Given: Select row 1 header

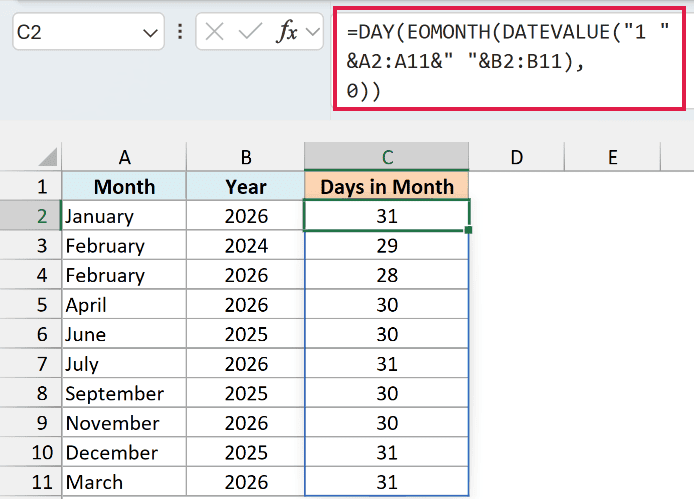Looking at the screenshot, I should [x=31, y=186].
